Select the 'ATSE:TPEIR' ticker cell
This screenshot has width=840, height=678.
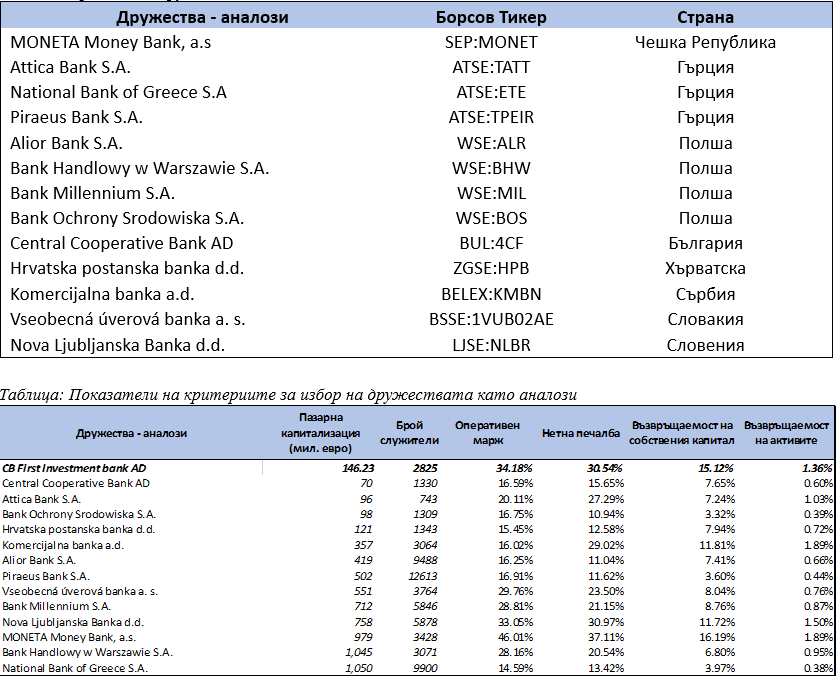490,118
